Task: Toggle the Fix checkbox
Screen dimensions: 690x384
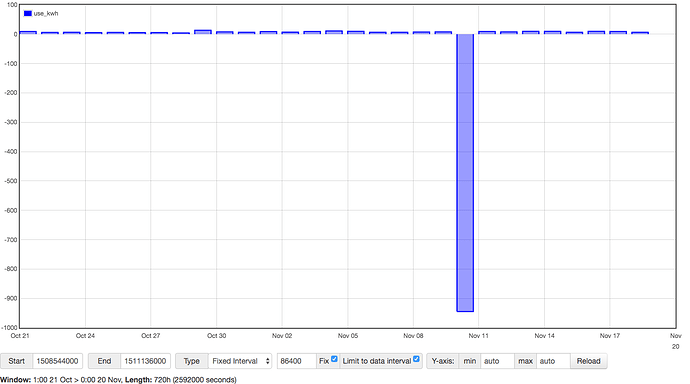Action: (x=334, y=359)
